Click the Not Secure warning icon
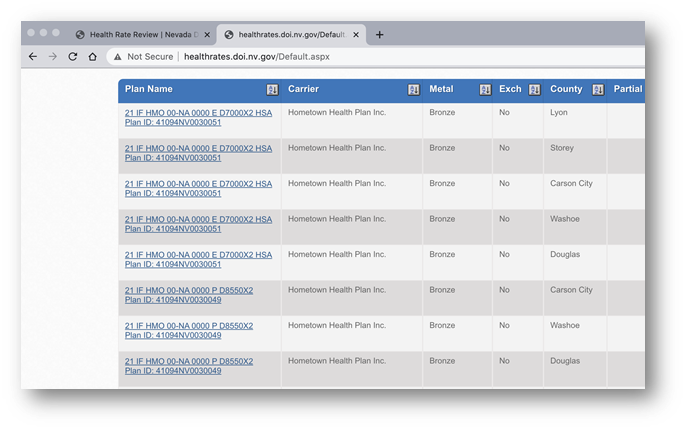Screen dimensions: 687x431 117,57
